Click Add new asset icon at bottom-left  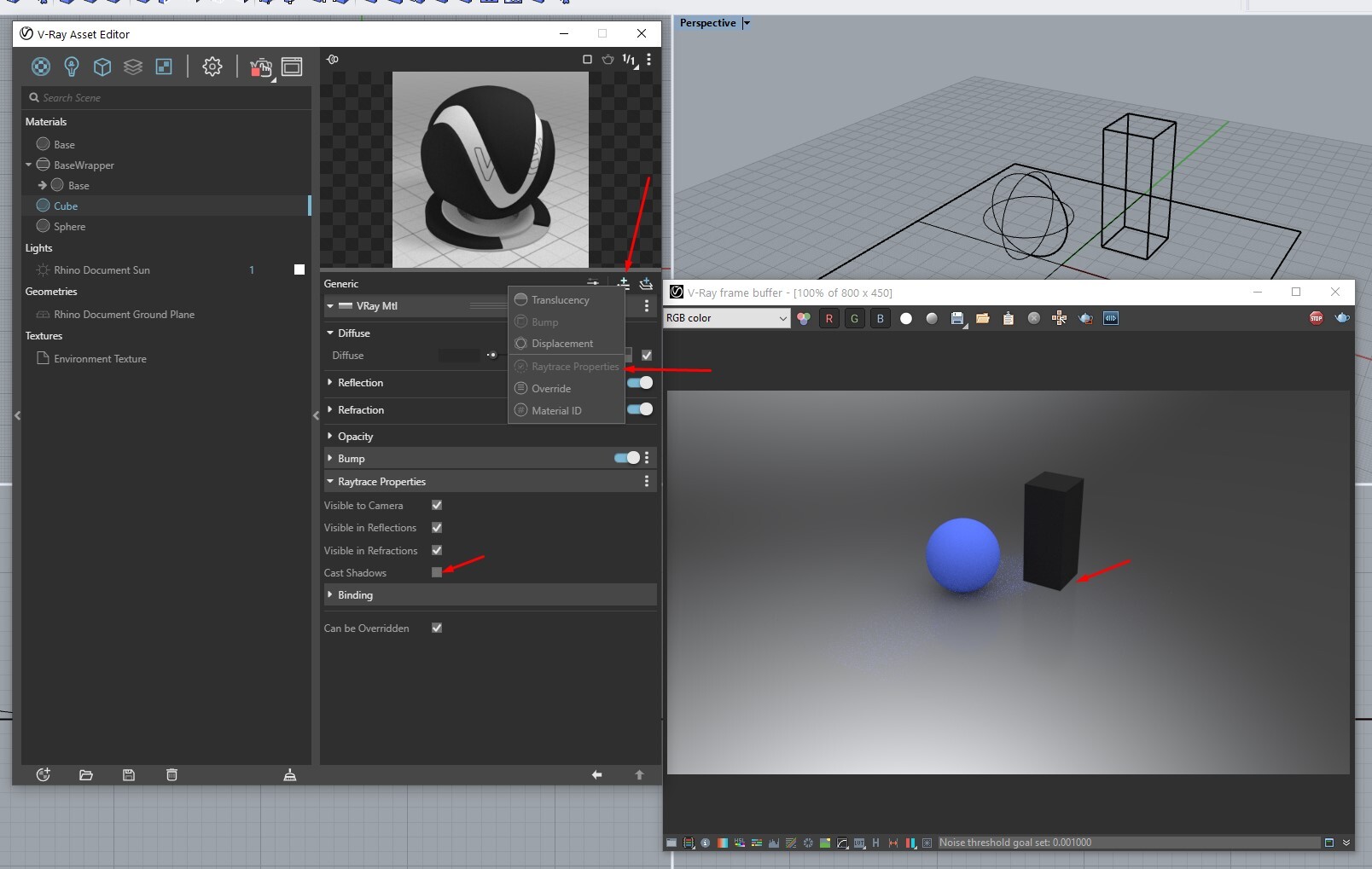[44, 774]
